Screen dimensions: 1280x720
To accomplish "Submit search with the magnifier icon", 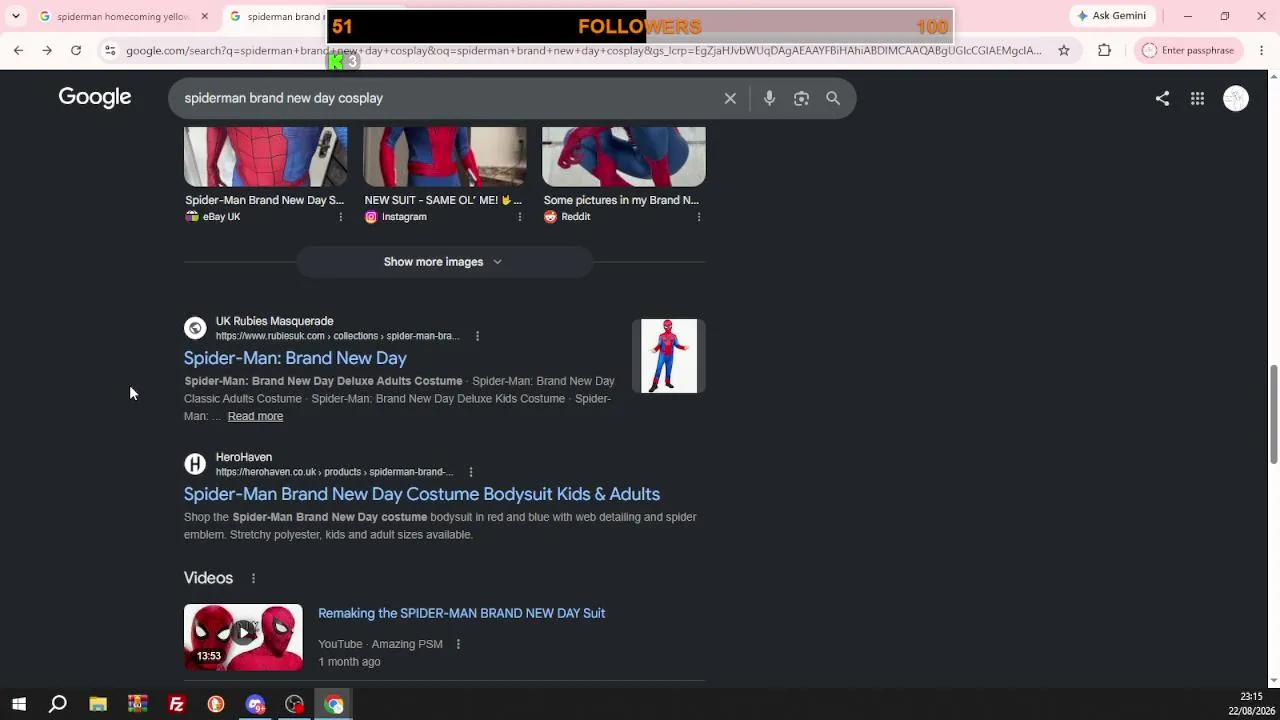I will (833, 98).
